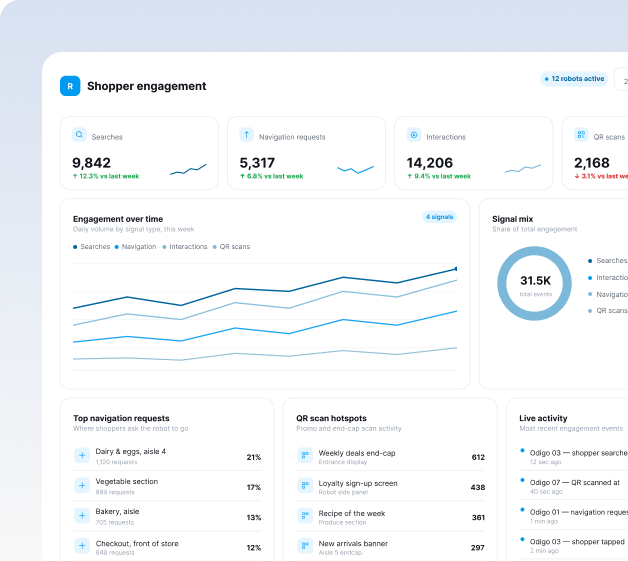
Task: Open Odigo 03 shopper tapped activity entry
Action: coord(574,545)
